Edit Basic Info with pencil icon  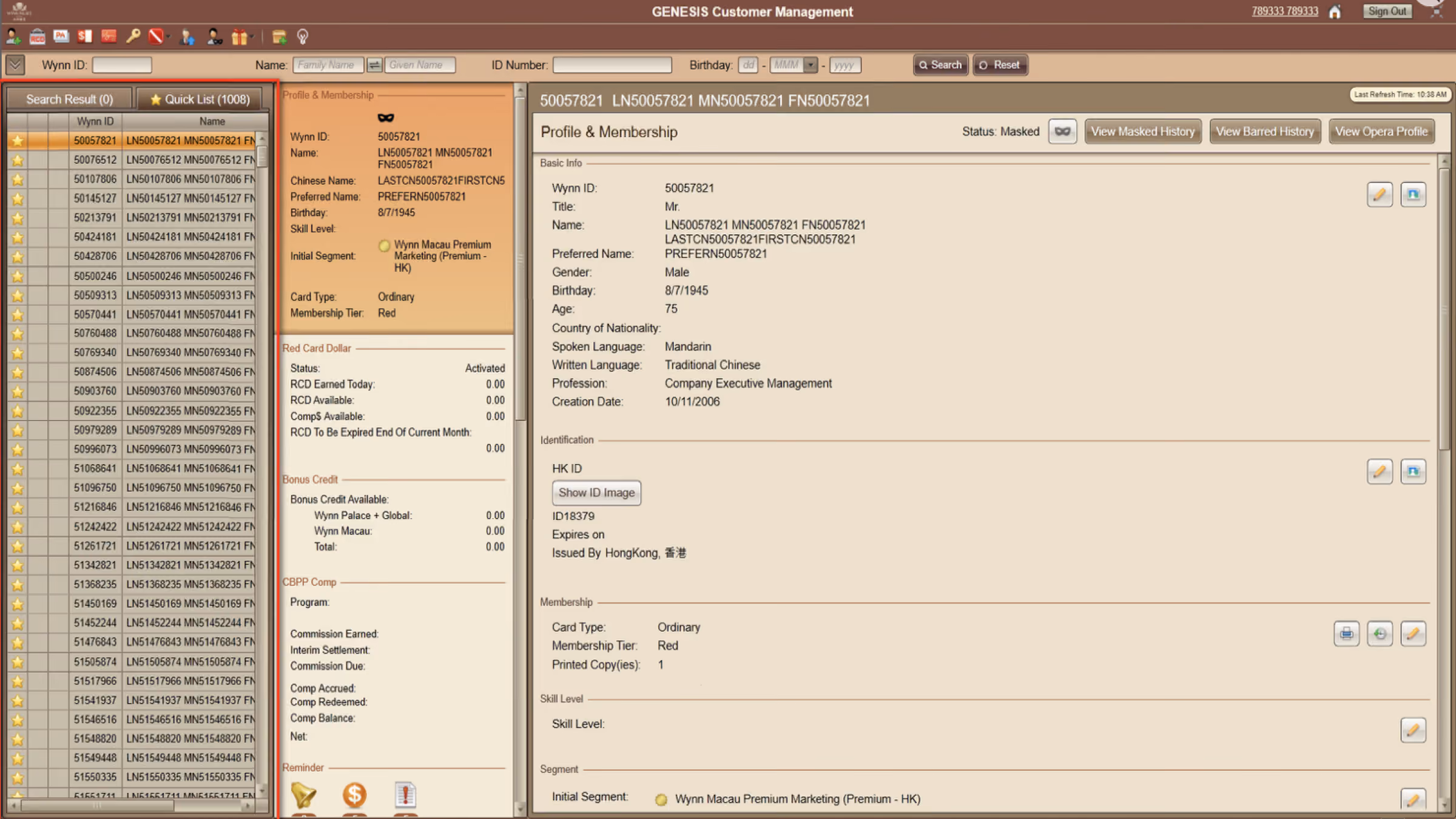point(1380,195)
